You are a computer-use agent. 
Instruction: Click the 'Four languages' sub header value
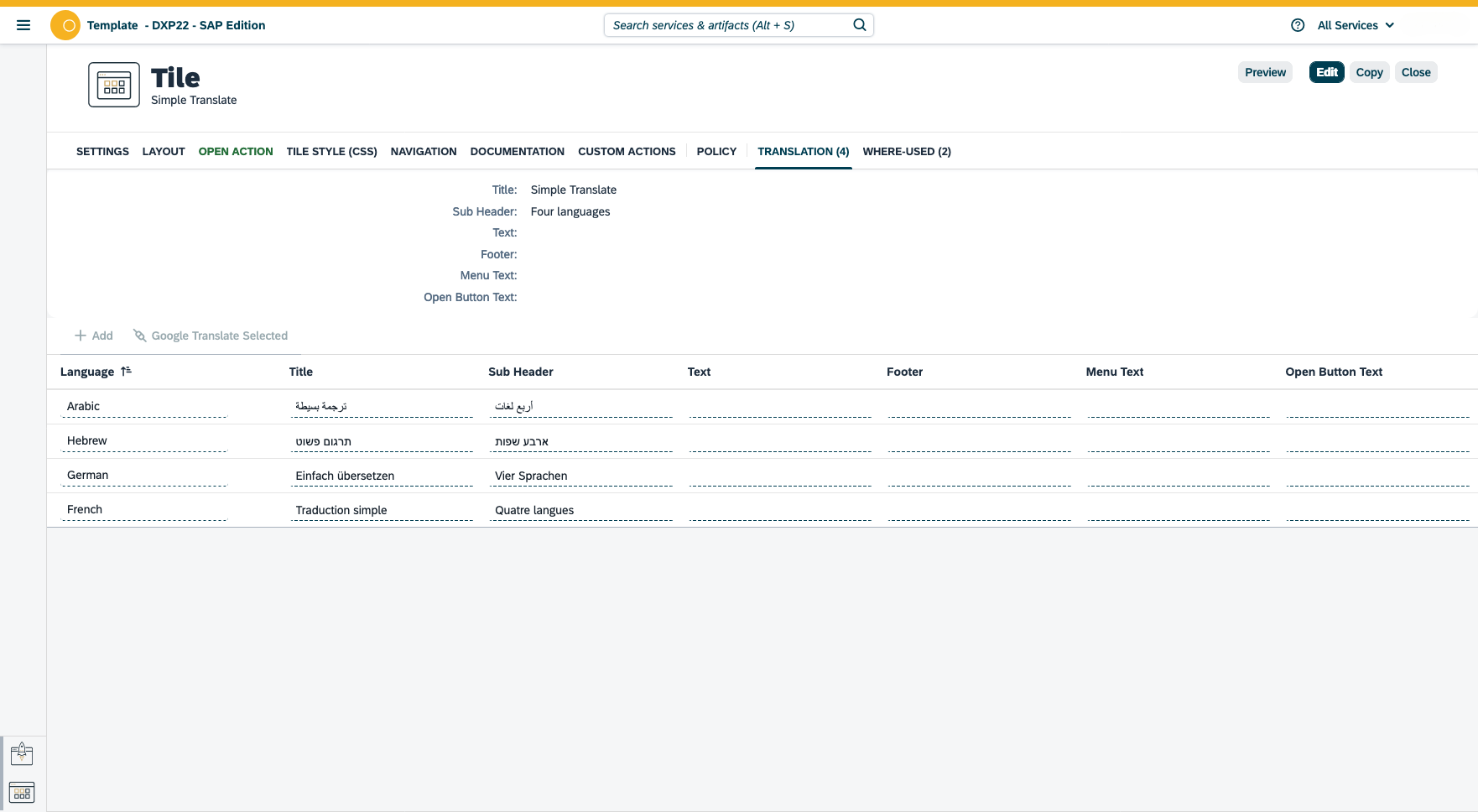(x=570, y=211)
